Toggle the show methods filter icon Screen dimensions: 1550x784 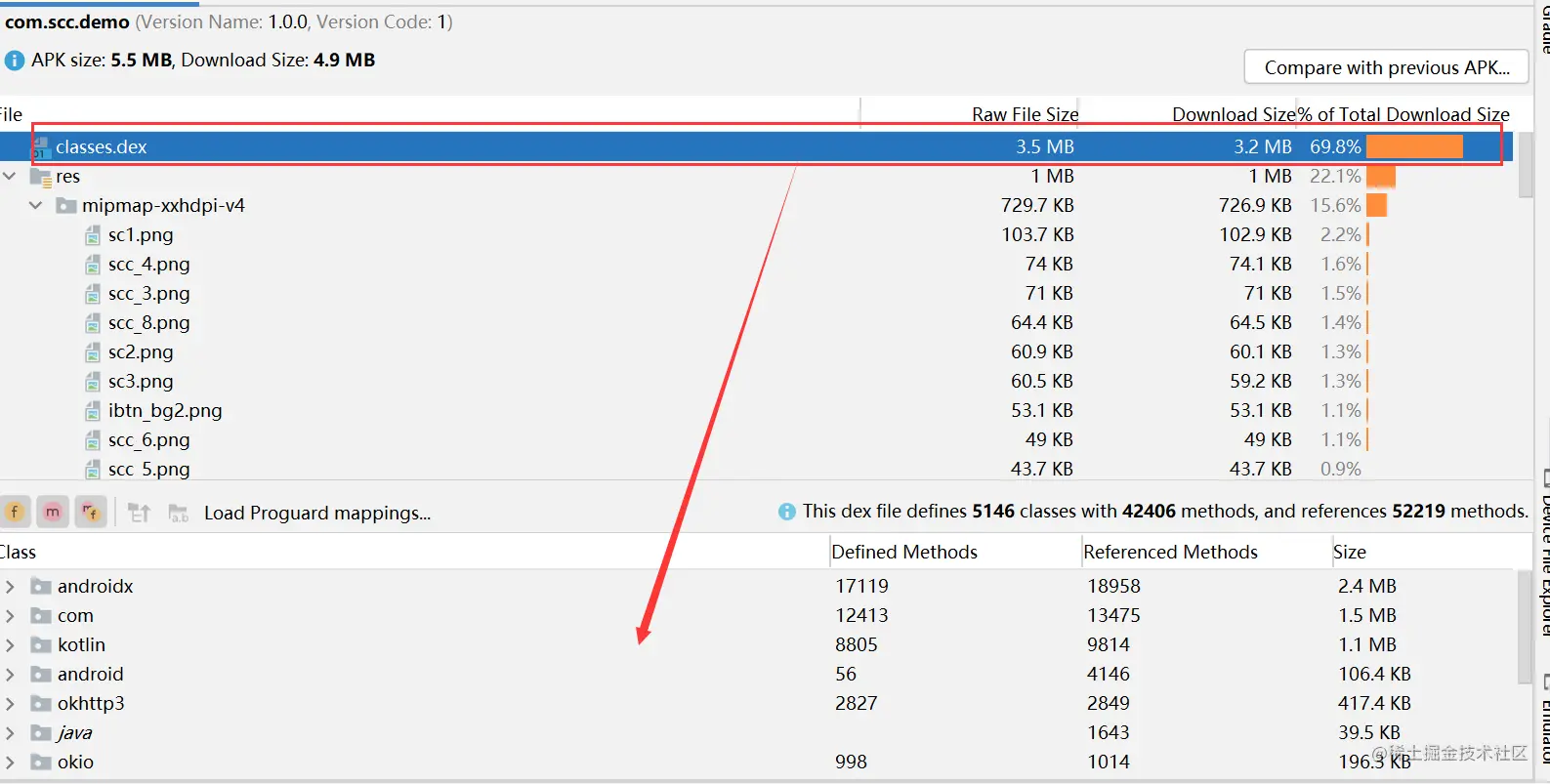52,512
